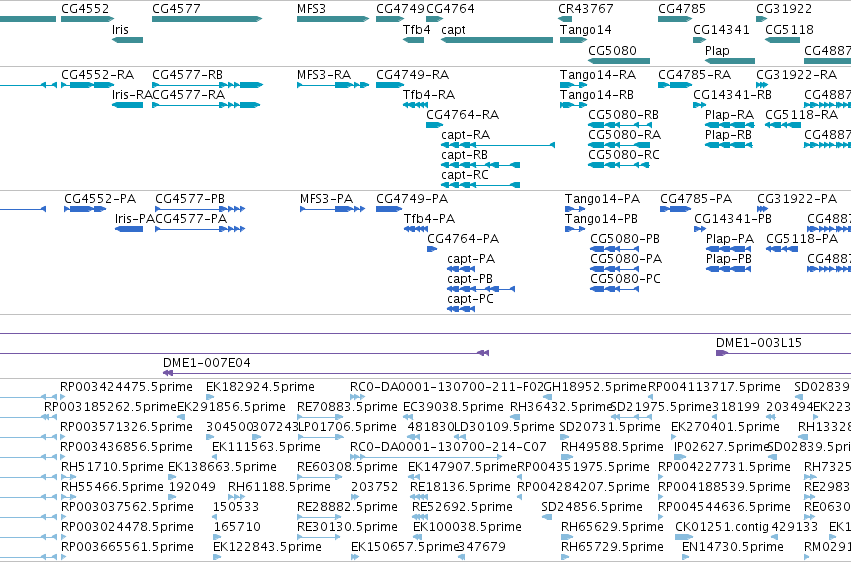The height and width of the screenshot is (562, 851).
Task: Click transcript label CG5118-RA
Action: (x=802, y=115)
